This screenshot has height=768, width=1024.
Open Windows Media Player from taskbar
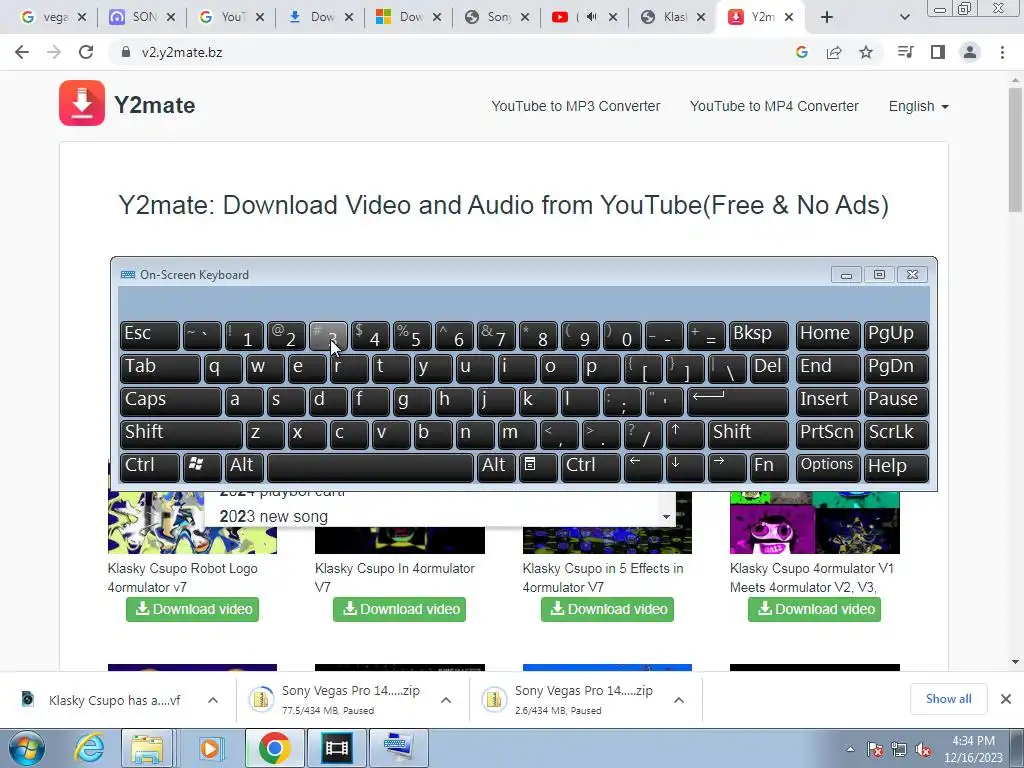pos(210,748)
